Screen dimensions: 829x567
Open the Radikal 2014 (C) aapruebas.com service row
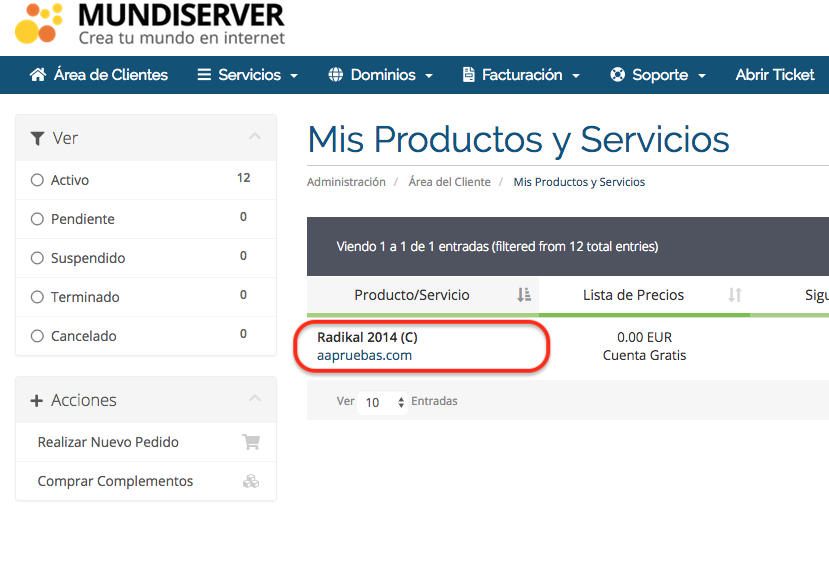click(x=367, y=346)
